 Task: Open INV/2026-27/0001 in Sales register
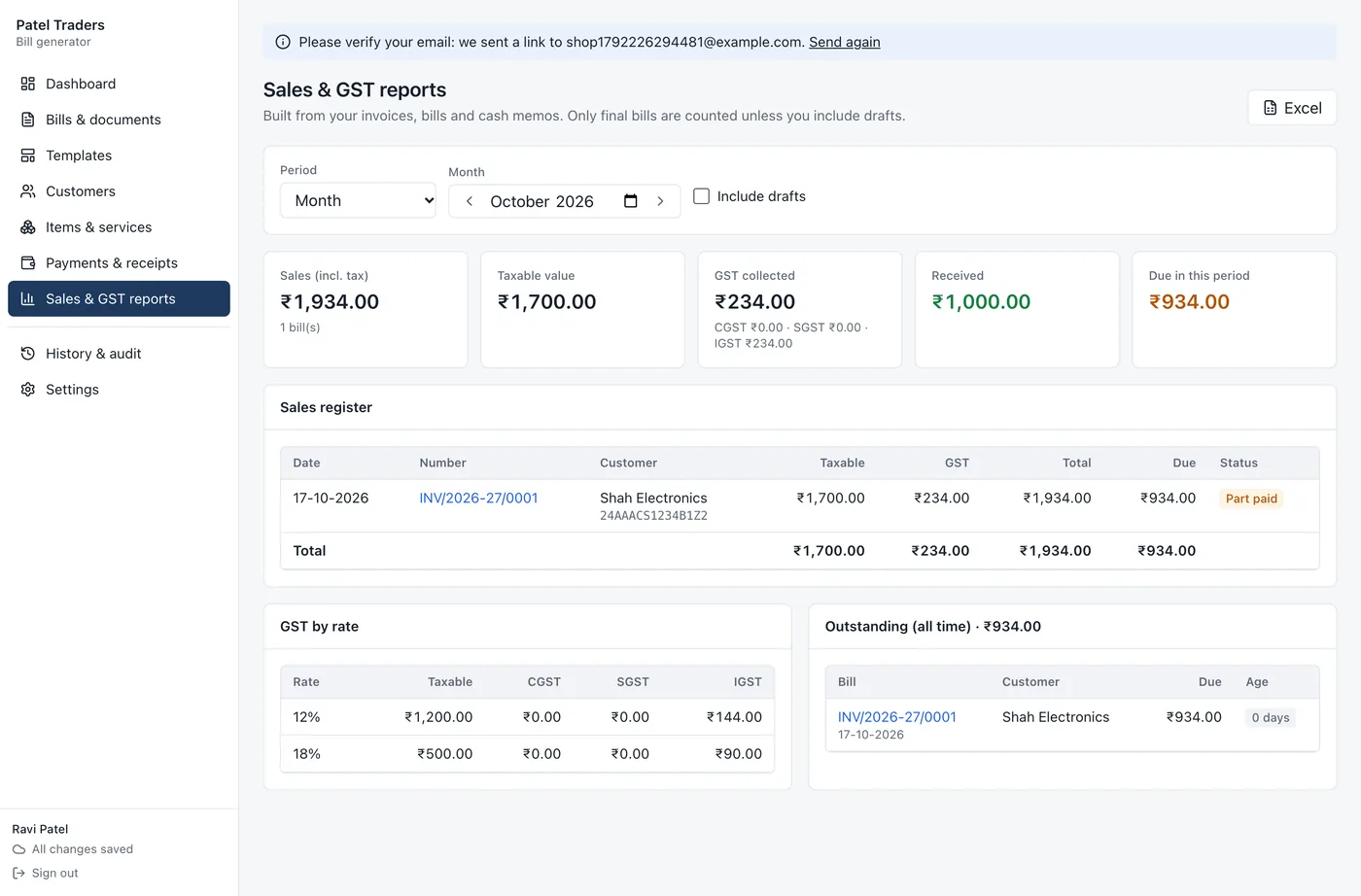(x=478, y=498)
